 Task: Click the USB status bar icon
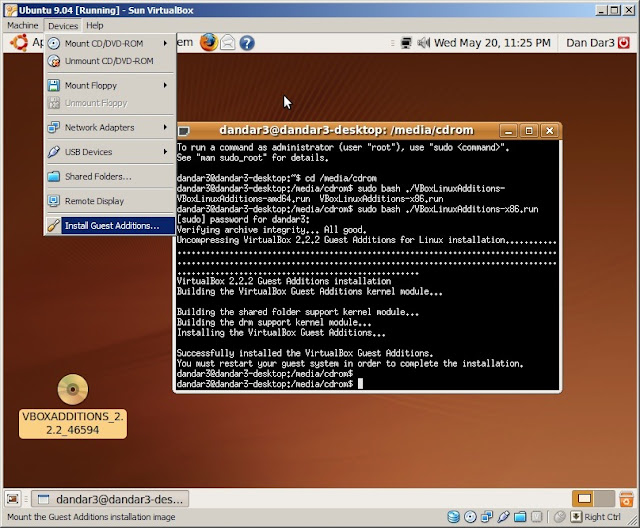[x=503, y=517]
